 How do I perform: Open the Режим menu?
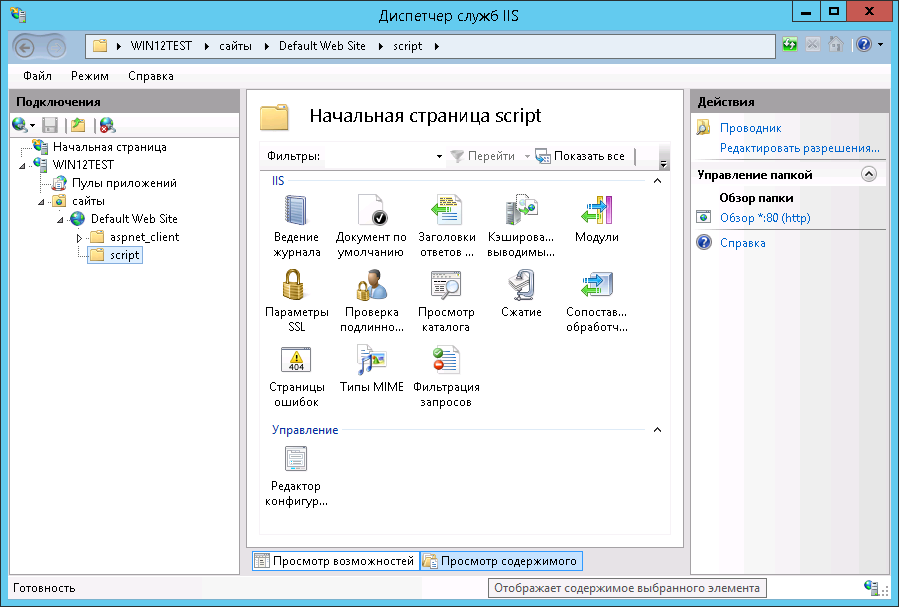point(90,76)
